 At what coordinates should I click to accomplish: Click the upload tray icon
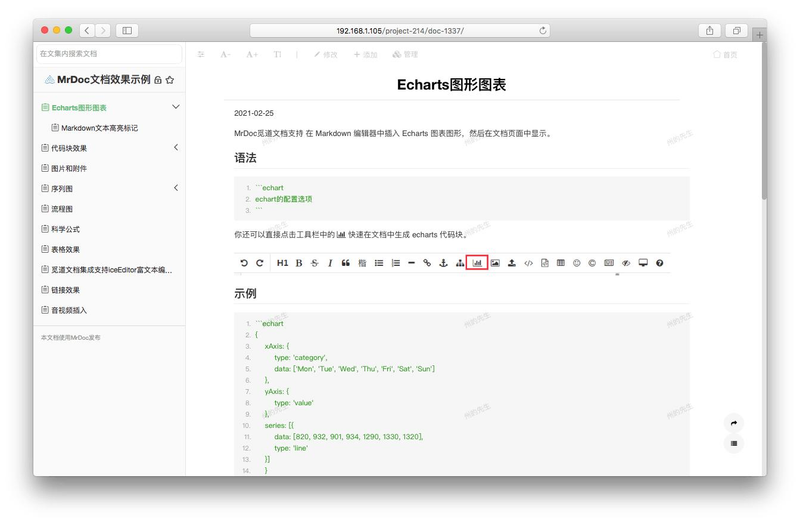pyautogui.click(x=512, y=263)
